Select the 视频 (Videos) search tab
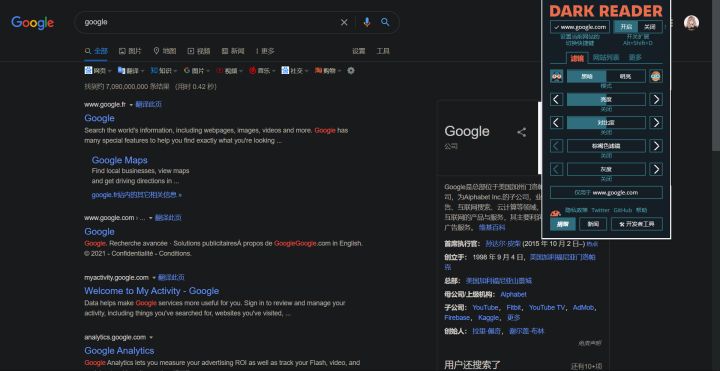 199,51
